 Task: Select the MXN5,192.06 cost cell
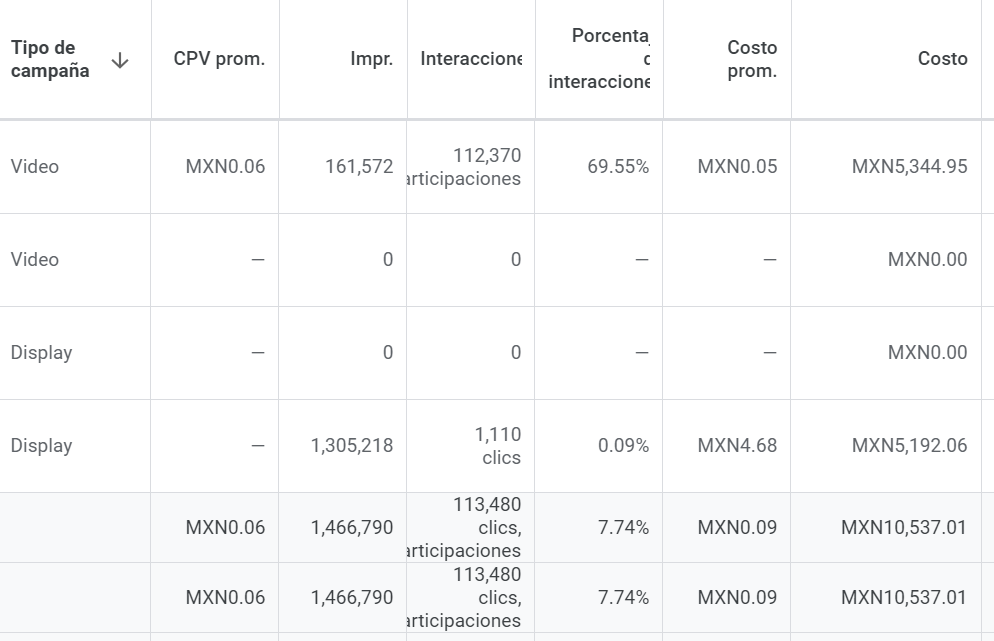click(909, 446)
